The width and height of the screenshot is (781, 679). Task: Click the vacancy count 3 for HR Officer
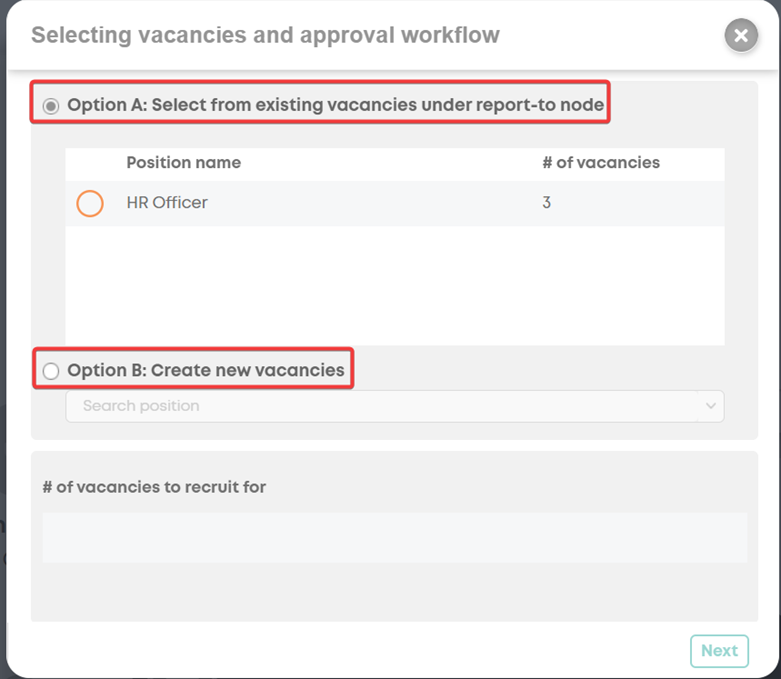point(546,203)
